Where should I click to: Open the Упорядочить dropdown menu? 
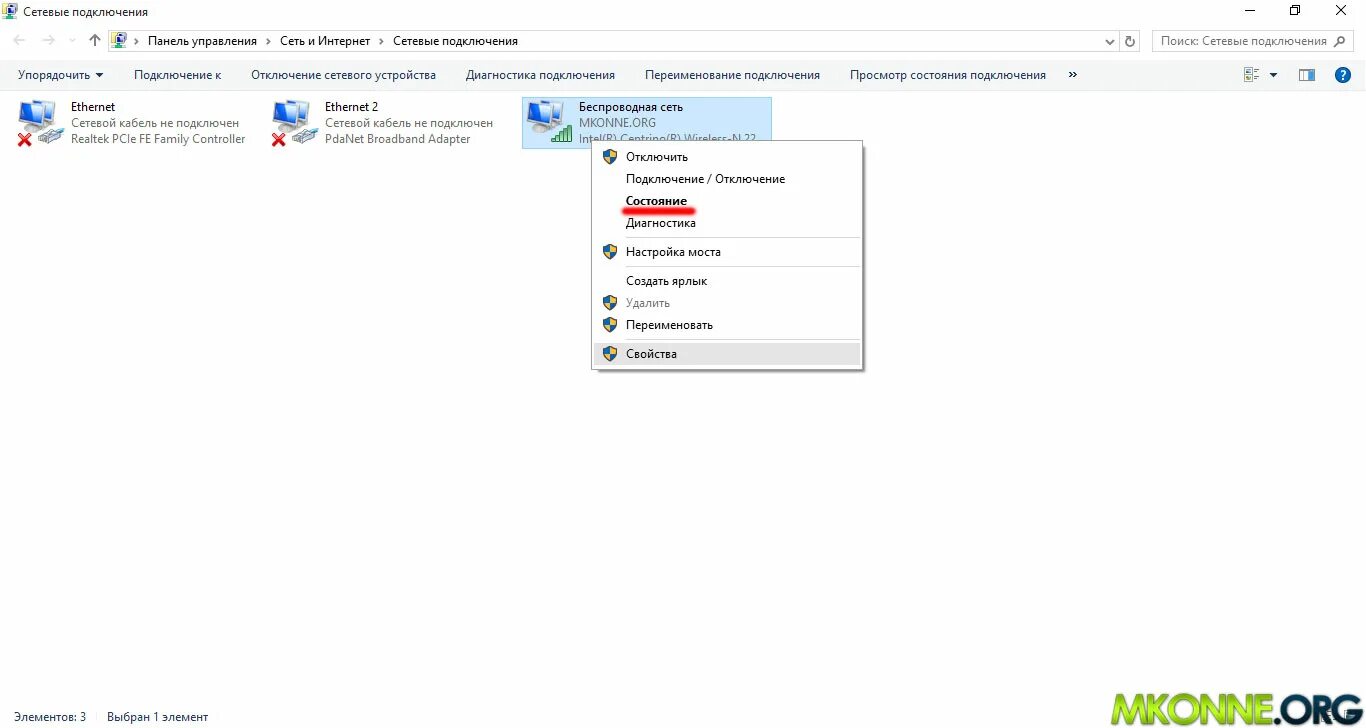[x=61, y=75]
